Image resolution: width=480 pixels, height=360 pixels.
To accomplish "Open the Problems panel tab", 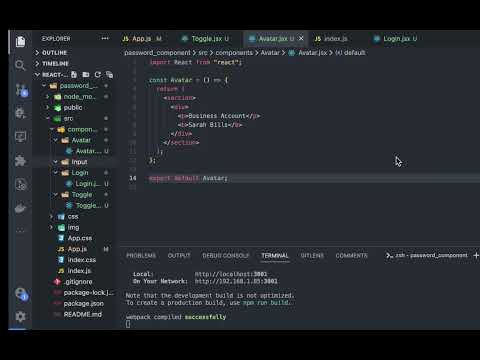I will point(141,256).
